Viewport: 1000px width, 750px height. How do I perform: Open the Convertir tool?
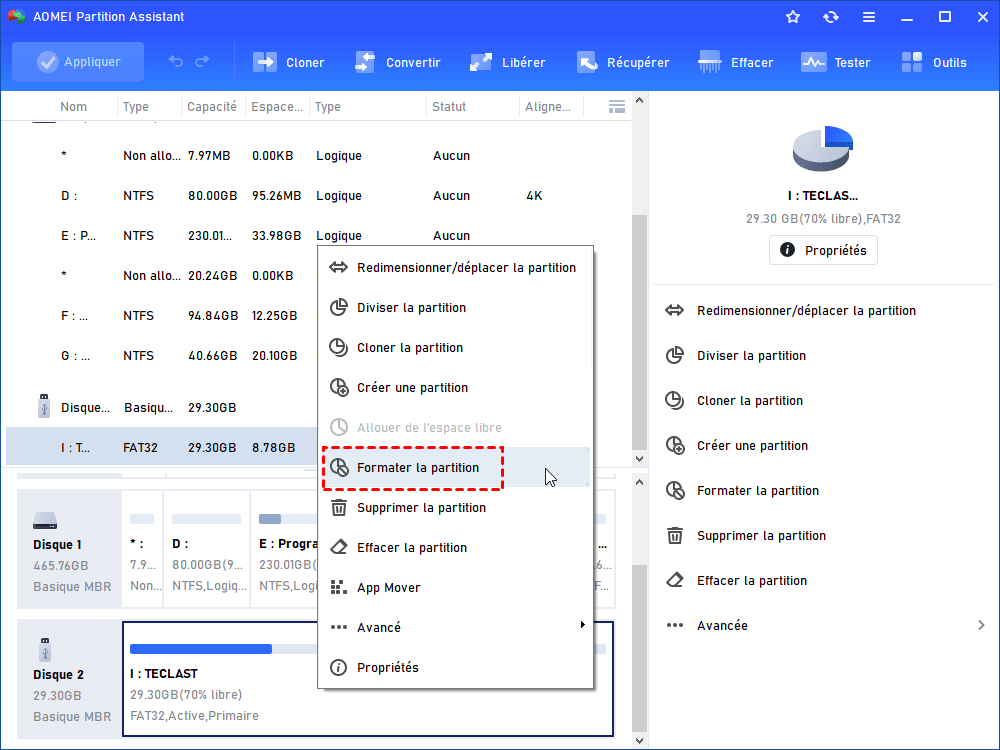365,62
